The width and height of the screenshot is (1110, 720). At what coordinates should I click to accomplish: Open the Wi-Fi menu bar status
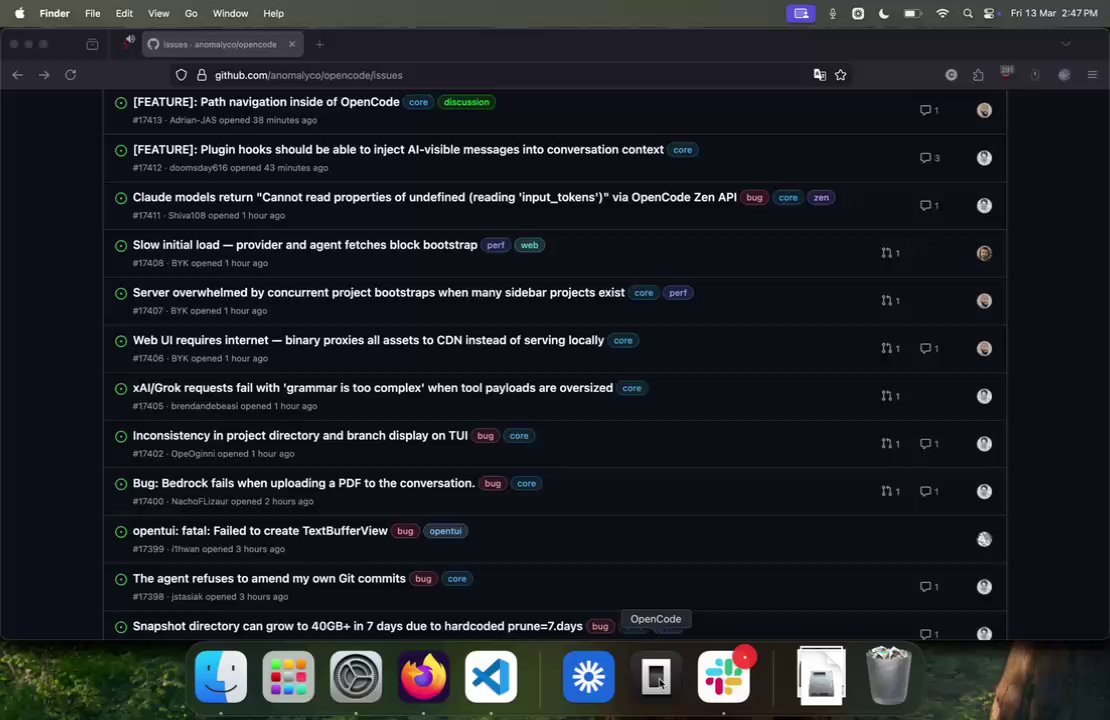pyautogui.click(x=942, y=13)
